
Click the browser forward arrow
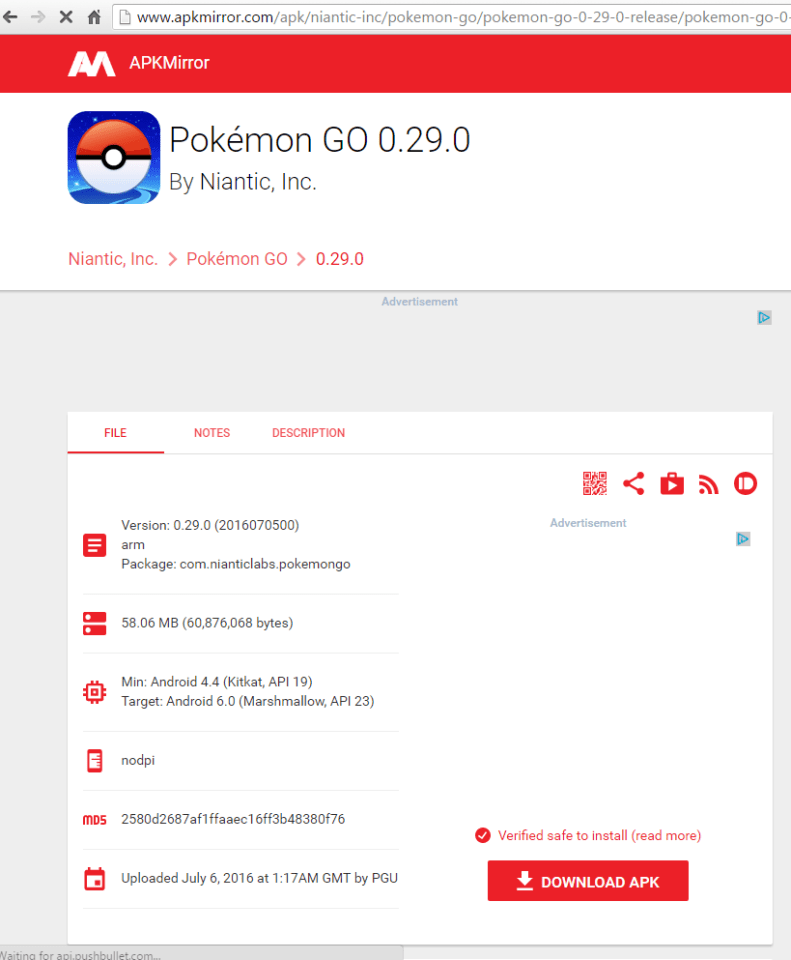tap(38, 17)
